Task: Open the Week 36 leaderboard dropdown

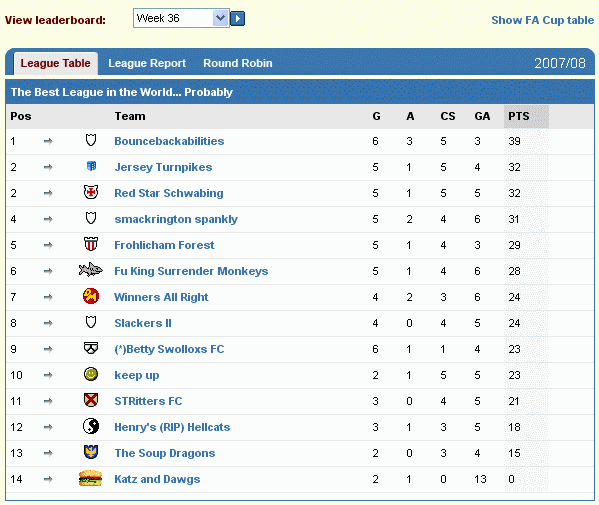Action: click(181, 18)
